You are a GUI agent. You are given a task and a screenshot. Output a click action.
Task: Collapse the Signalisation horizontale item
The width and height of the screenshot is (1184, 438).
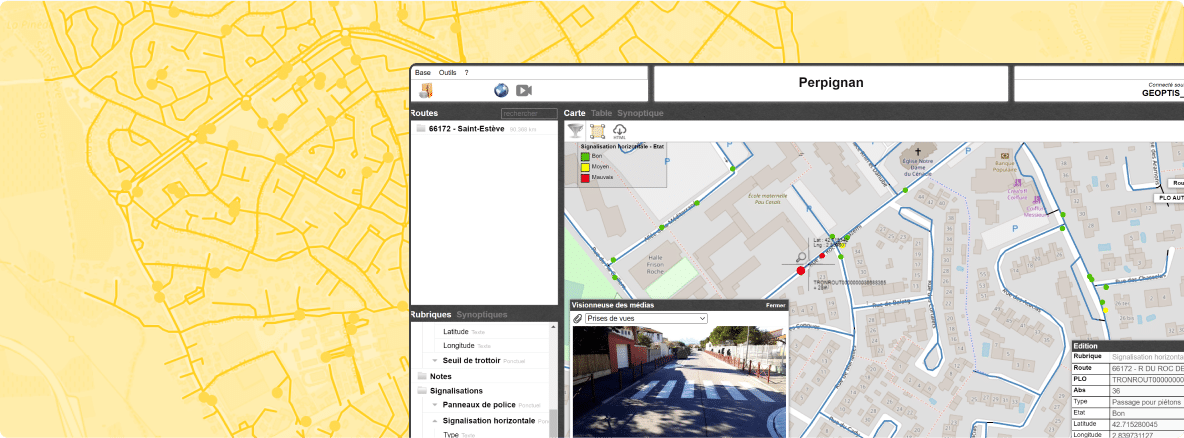[435, 421]
